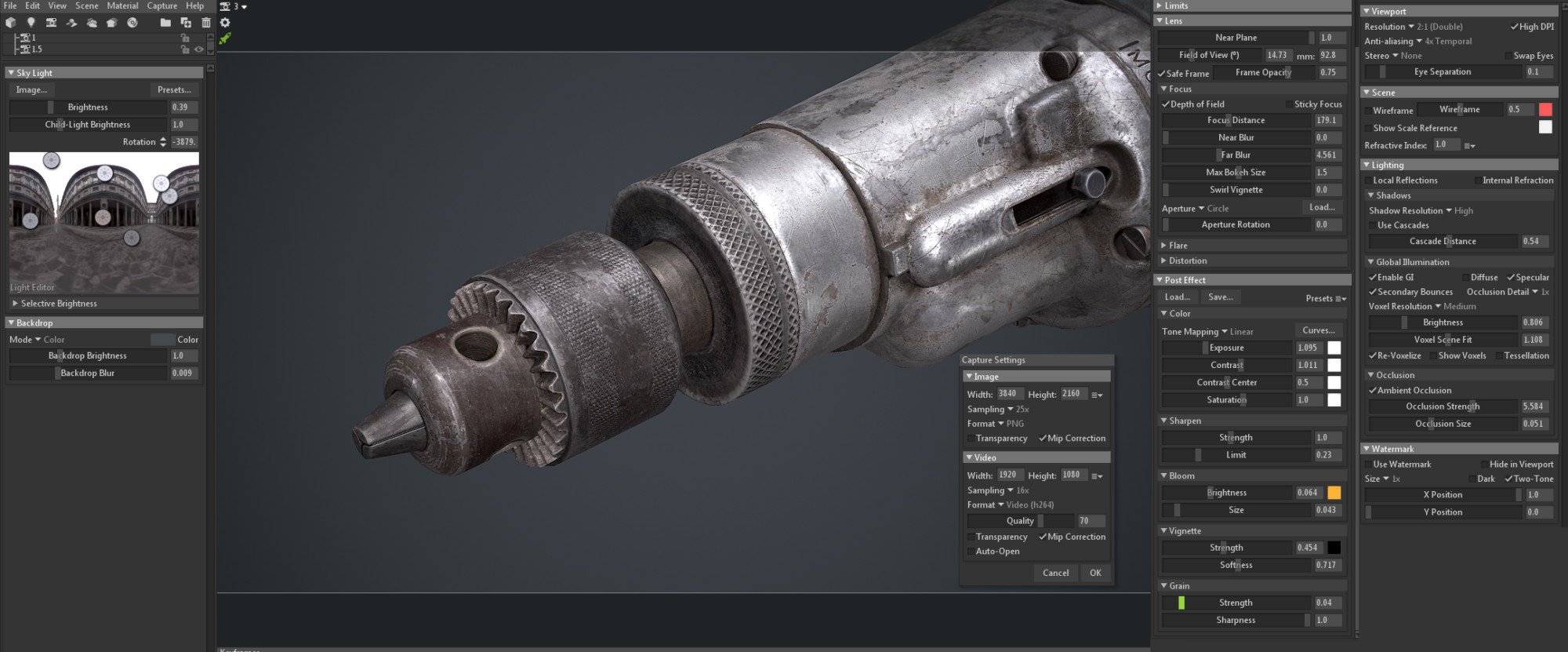Click the green rocket icon

coord(225,38)
